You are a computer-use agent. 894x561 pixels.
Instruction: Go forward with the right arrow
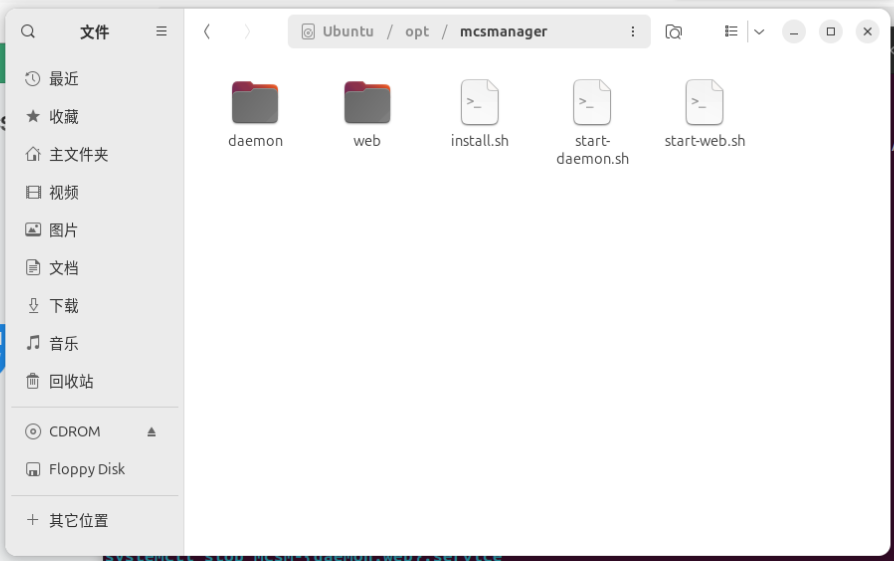coord(247,31)
